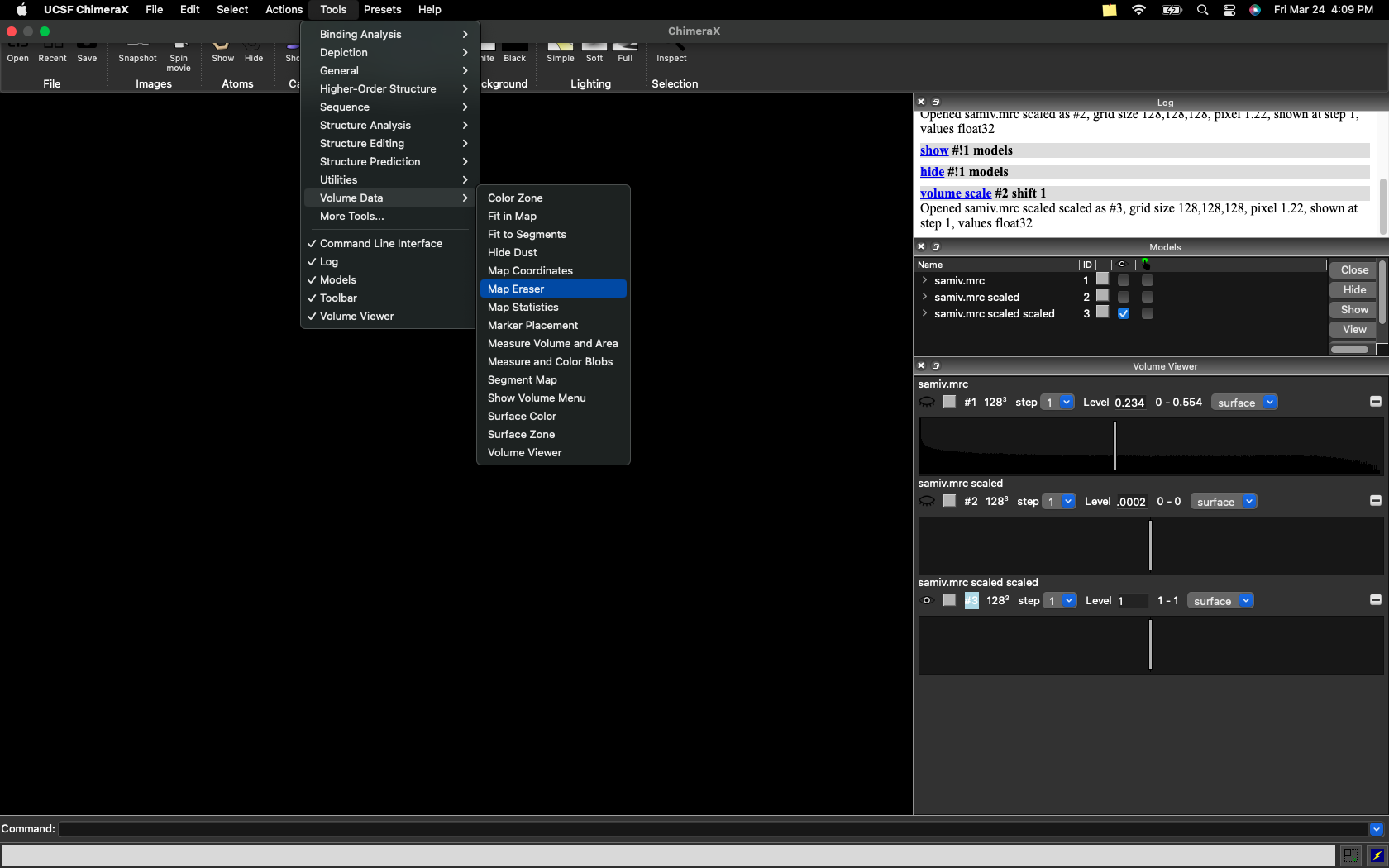Click the Close button in Models panel

[x=1353, y=270]
